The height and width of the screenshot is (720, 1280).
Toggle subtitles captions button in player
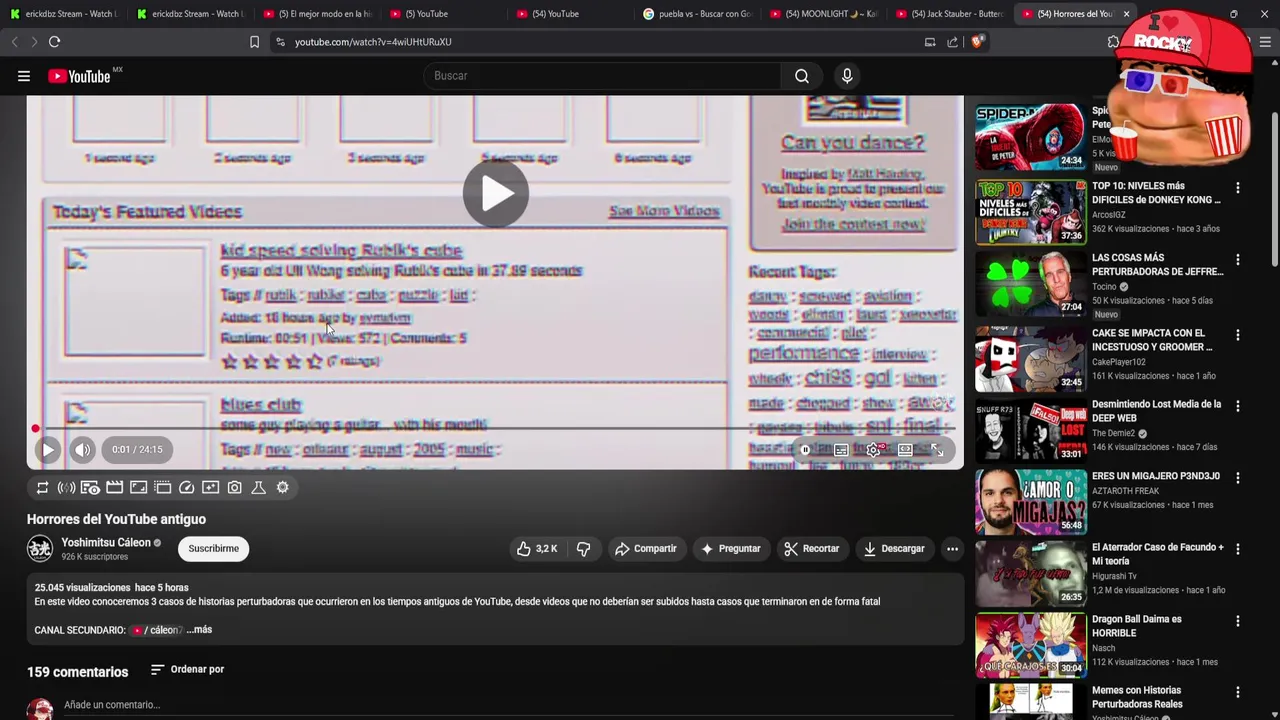[841, 450]
